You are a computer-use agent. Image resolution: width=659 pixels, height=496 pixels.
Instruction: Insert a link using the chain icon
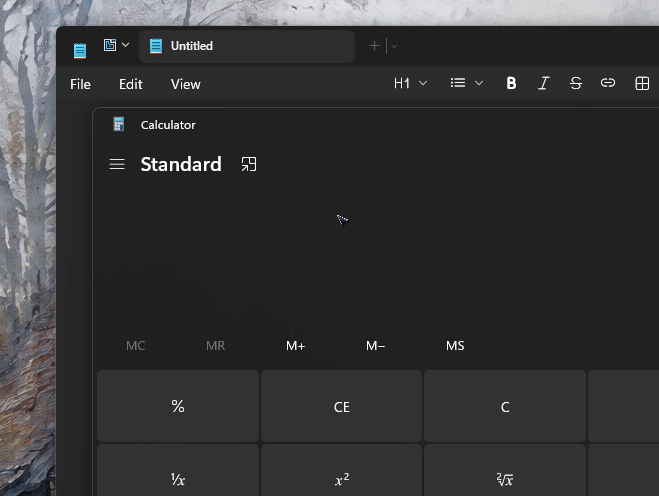(x=608, y=83)
